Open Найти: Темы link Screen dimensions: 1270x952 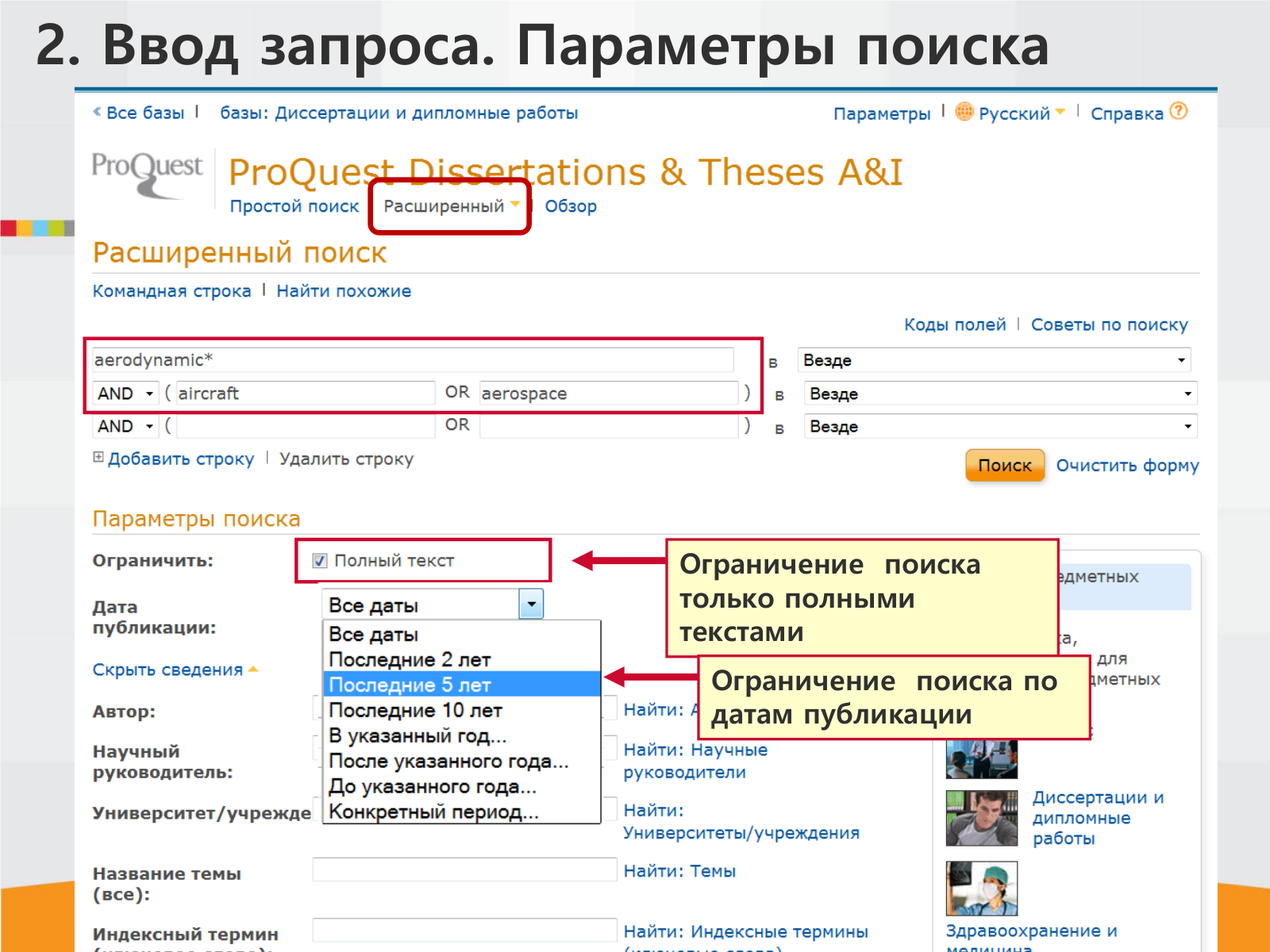pyautogui.click(x=679, y=871)
